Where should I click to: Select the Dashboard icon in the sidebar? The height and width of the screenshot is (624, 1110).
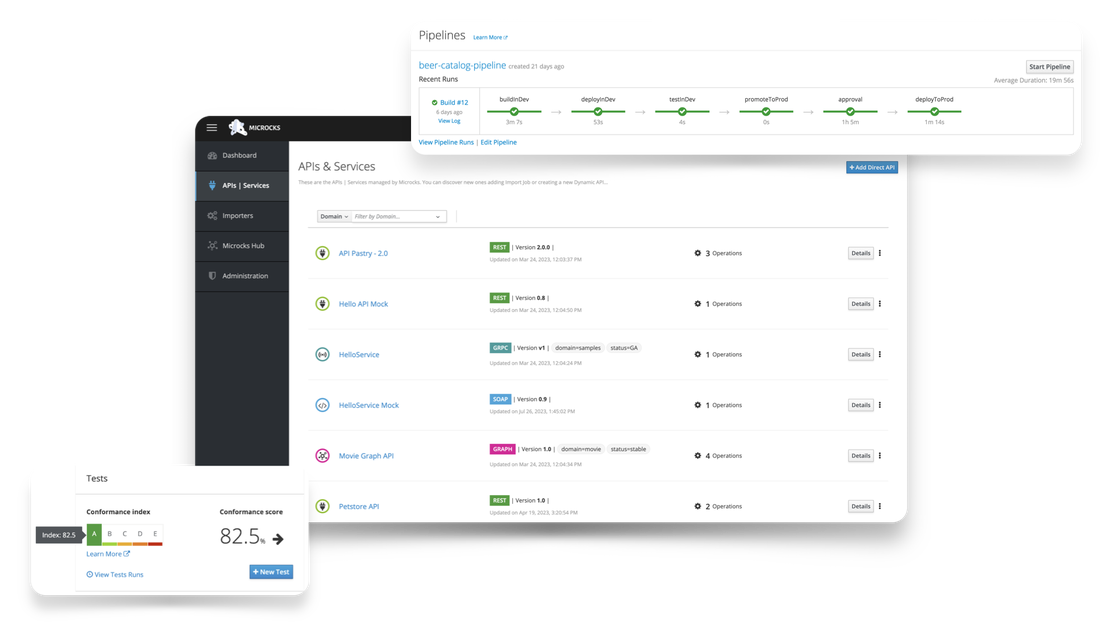(212, 156)
